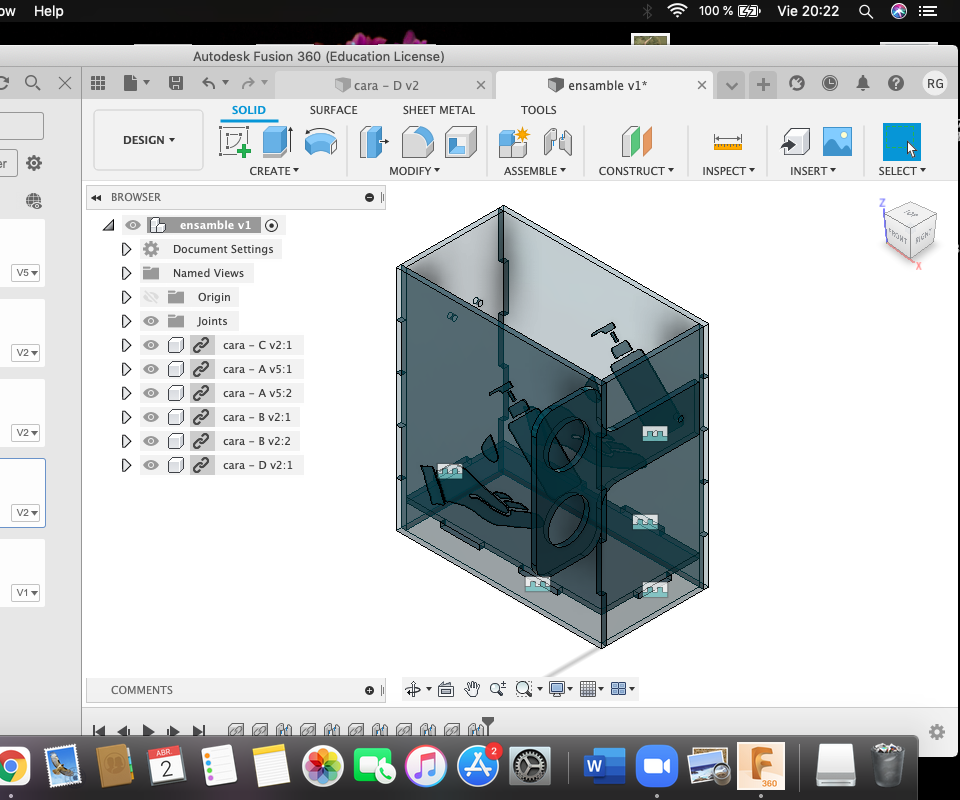
Task: Hide component cara - B v2:2
Action: coord(151,441)
